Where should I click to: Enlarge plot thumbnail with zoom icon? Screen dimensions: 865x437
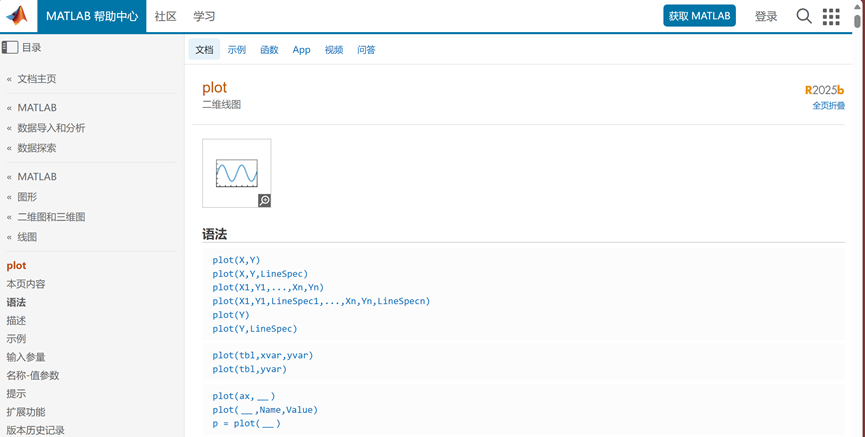coord(264,201)
